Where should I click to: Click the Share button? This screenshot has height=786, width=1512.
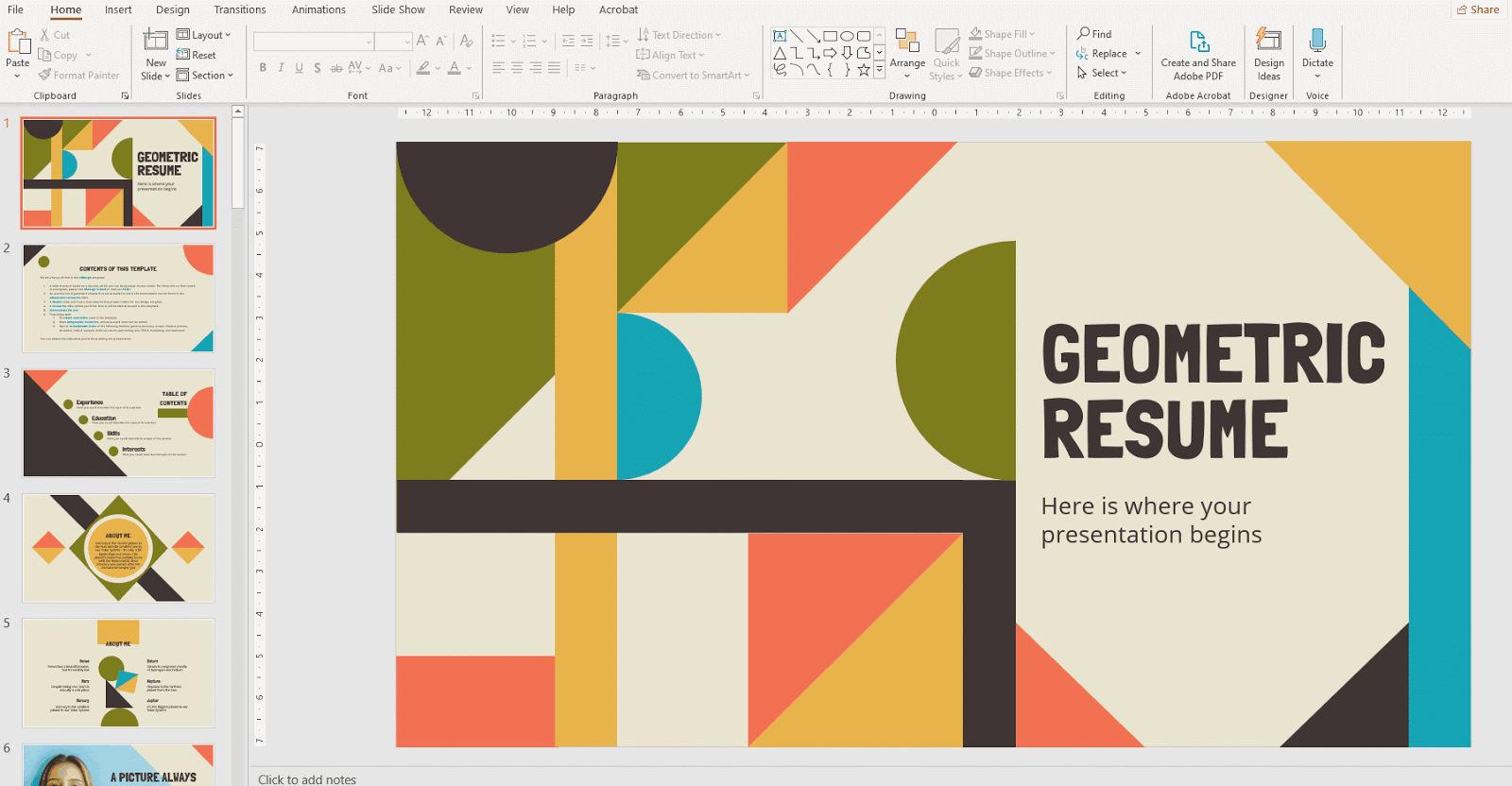click(1479, 9)
